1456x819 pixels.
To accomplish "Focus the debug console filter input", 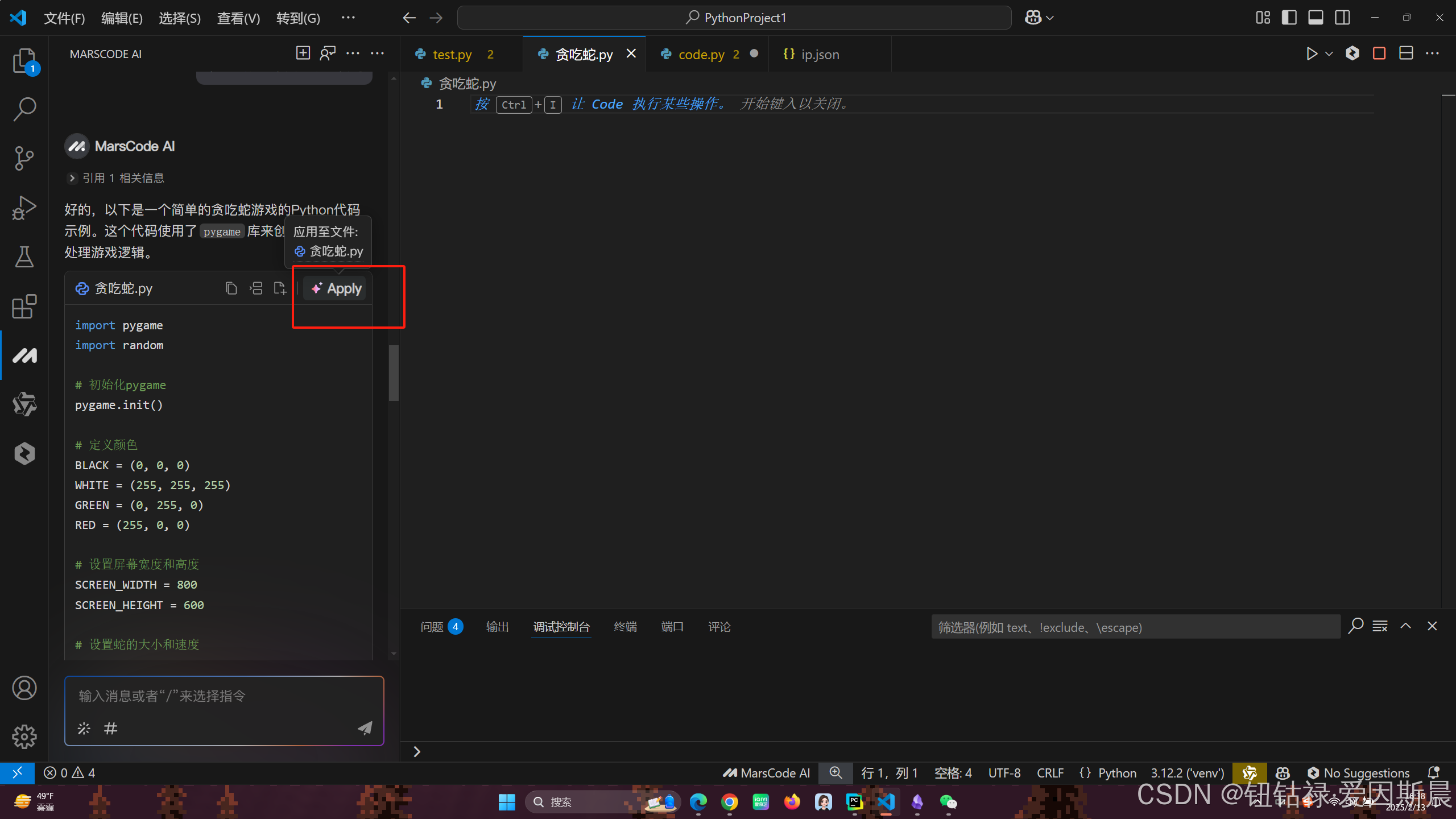I will coord(1135,627).
